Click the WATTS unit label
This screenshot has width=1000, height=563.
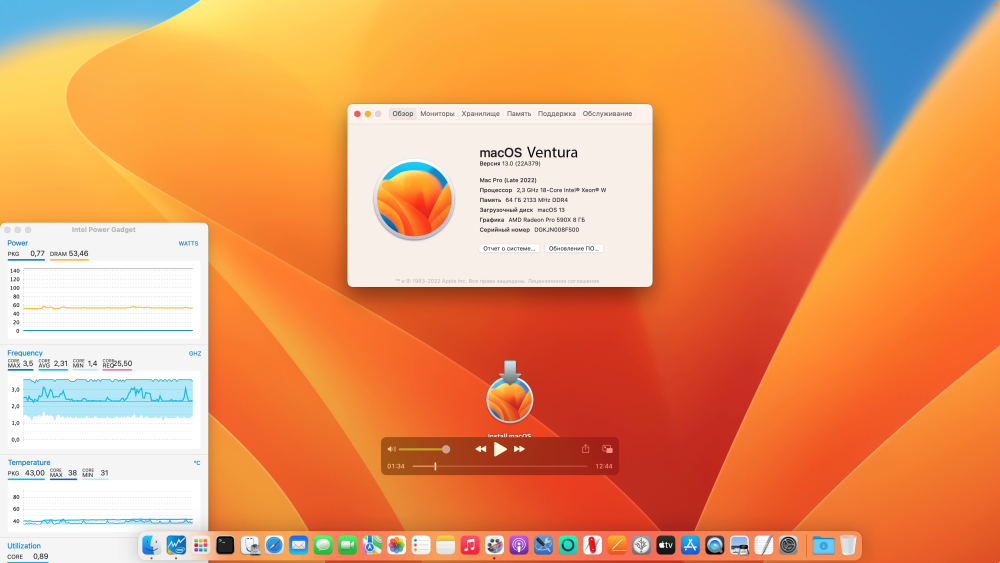[188, 244]
